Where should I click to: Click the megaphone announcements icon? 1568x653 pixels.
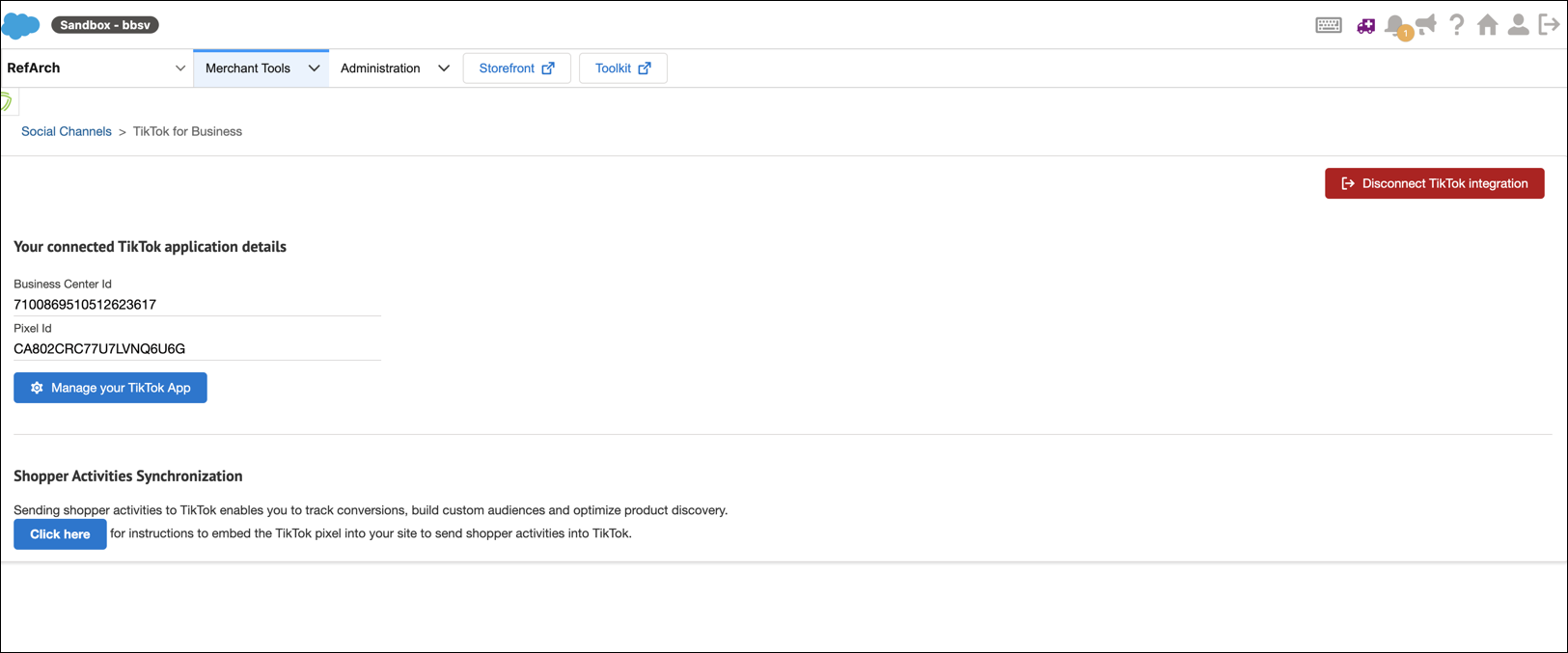click(x=1427, y=24)
